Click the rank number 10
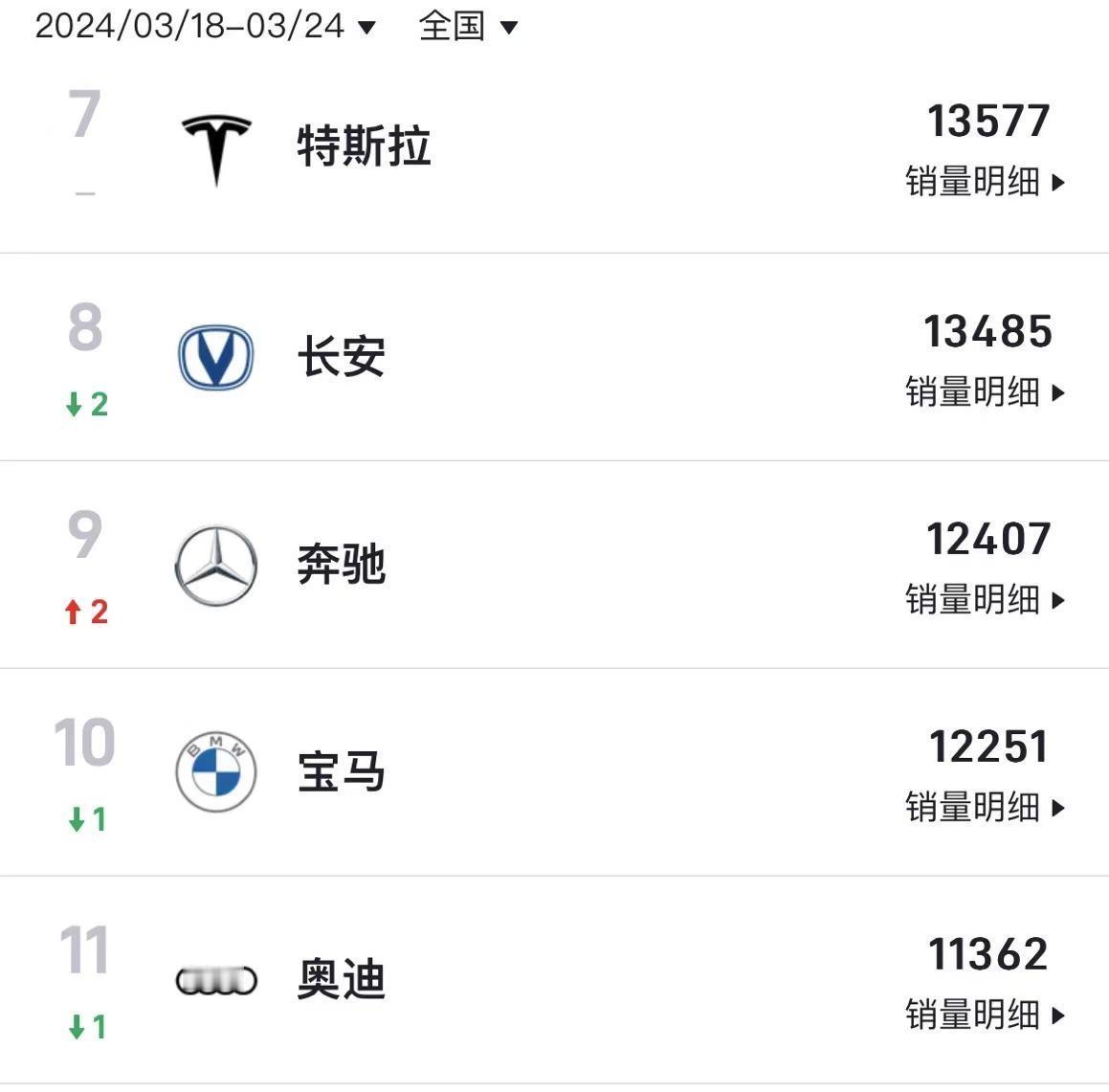The width and height of the screenshot is (1109, 1092). pos(84,743)
